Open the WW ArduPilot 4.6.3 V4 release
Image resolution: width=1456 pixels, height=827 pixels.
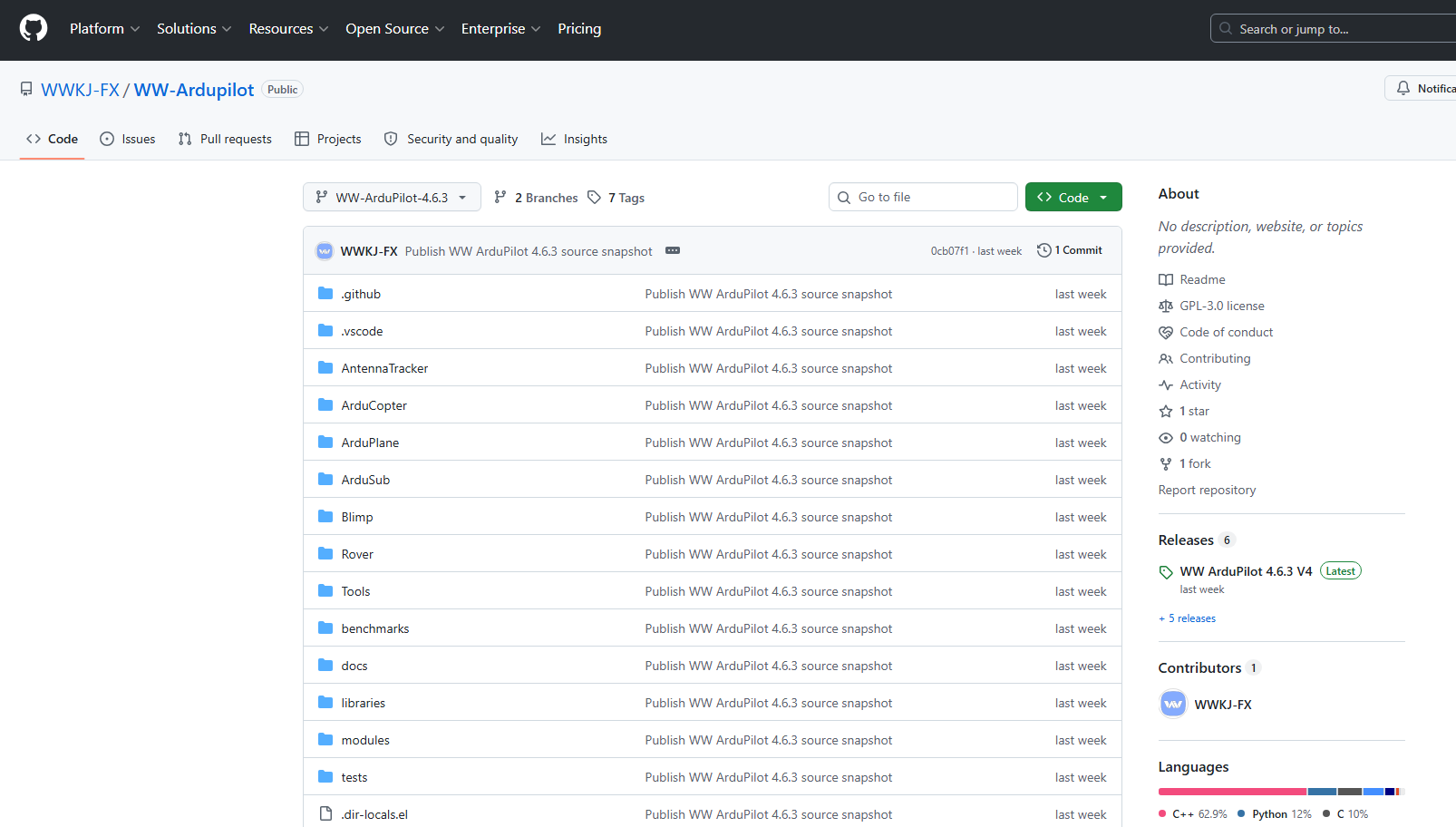[x=1246, y=571]
